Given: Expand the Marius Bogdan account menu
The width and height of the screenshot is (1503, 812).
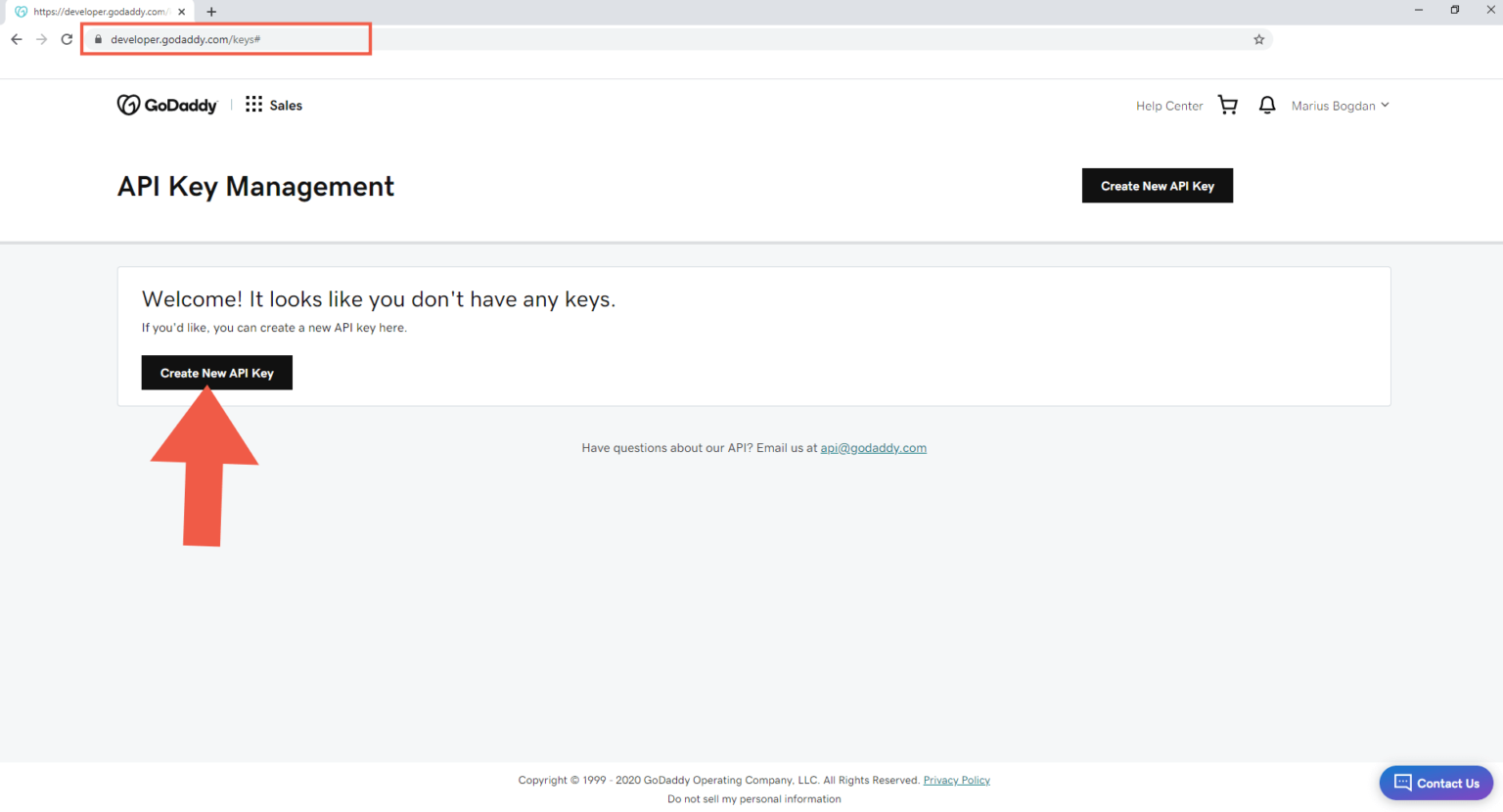Looking at the screenshot, I should pyautogui.click(x=1340, y=105).
